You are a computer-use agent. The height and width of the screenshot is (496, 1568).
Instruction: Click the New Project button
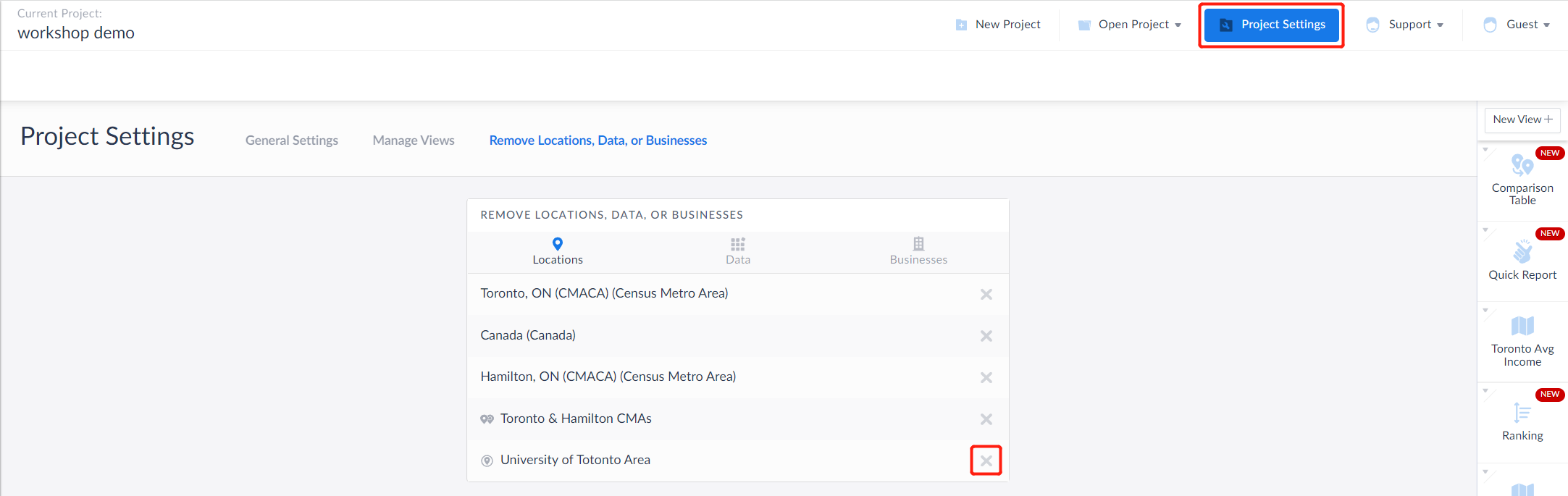998,25
